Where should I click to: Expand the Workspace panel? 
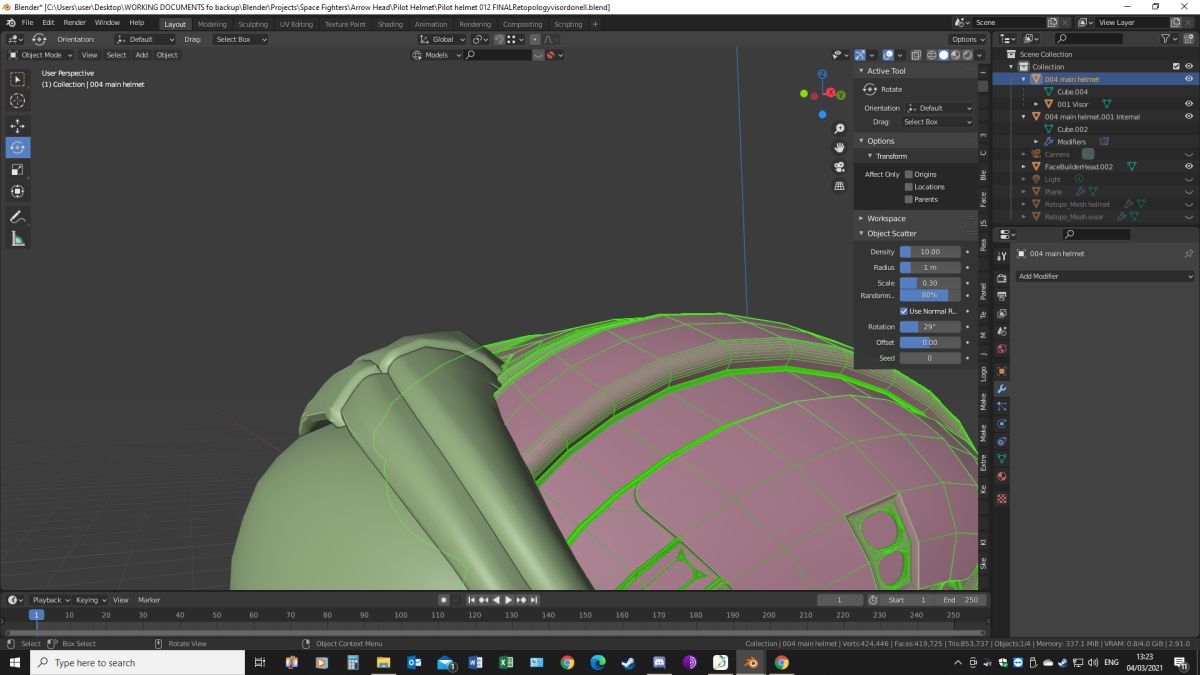(860, 218)
